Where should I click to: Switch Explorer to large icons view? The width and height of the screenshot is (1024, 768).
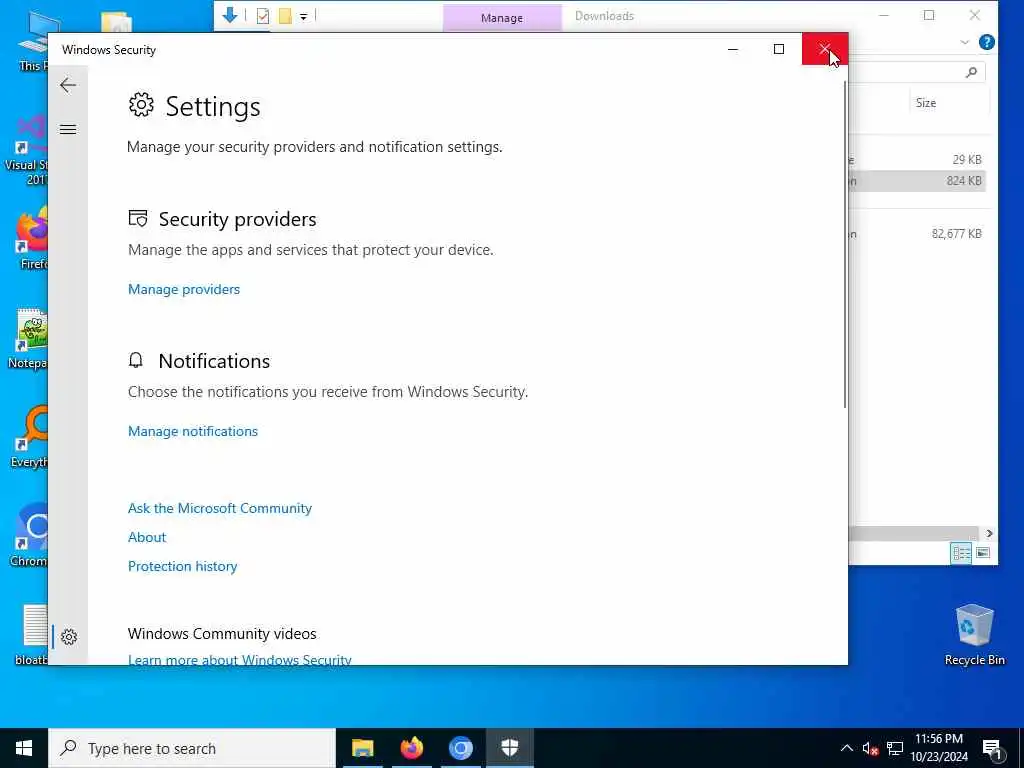coord(983,553)
